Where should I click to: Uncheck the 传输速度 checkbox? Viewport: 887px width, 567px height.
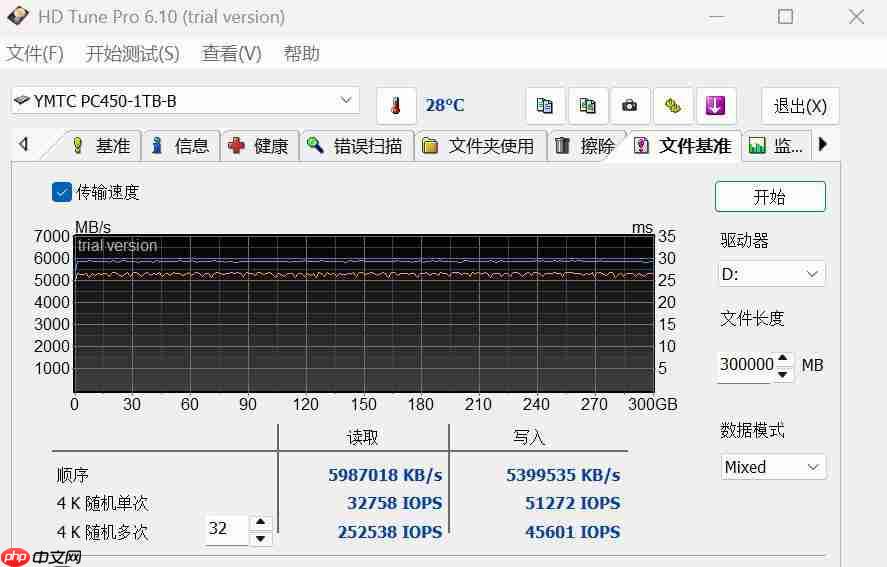(x=62, y=192)
